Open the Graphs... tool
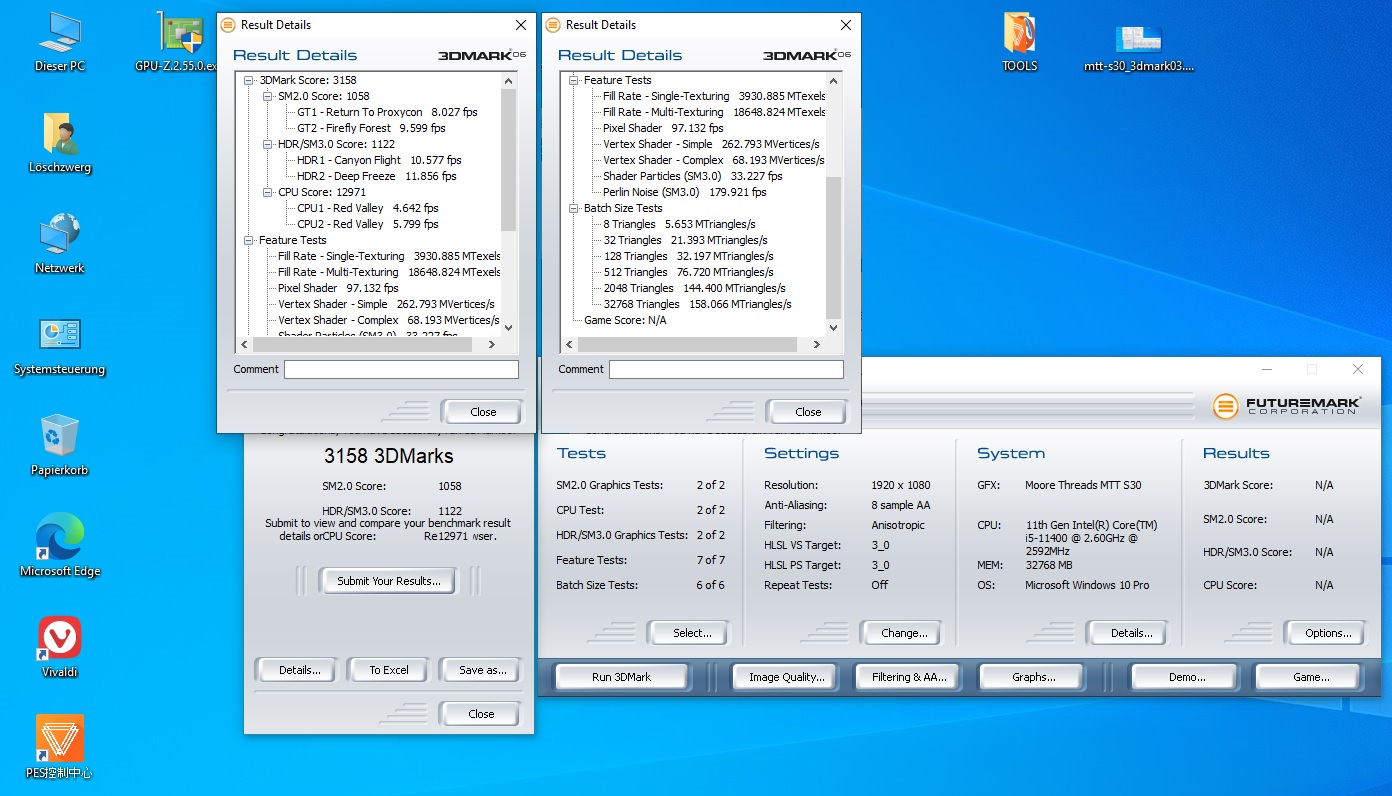 (x=1033, y=677)
